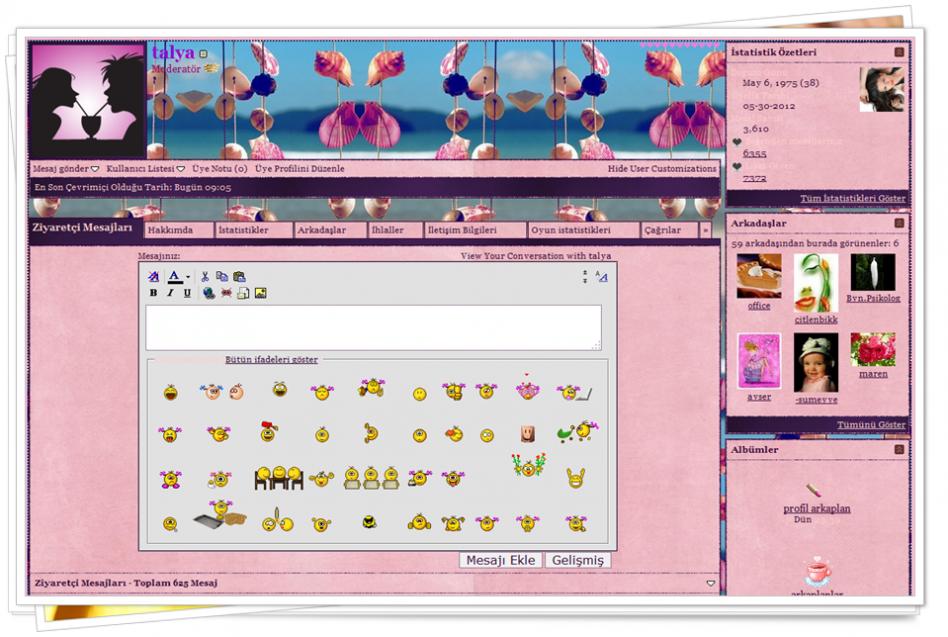The height and width of the screenshot is (637, 948).
Task: Switch editor mode with the A/A icon
Action: point(601,277)
